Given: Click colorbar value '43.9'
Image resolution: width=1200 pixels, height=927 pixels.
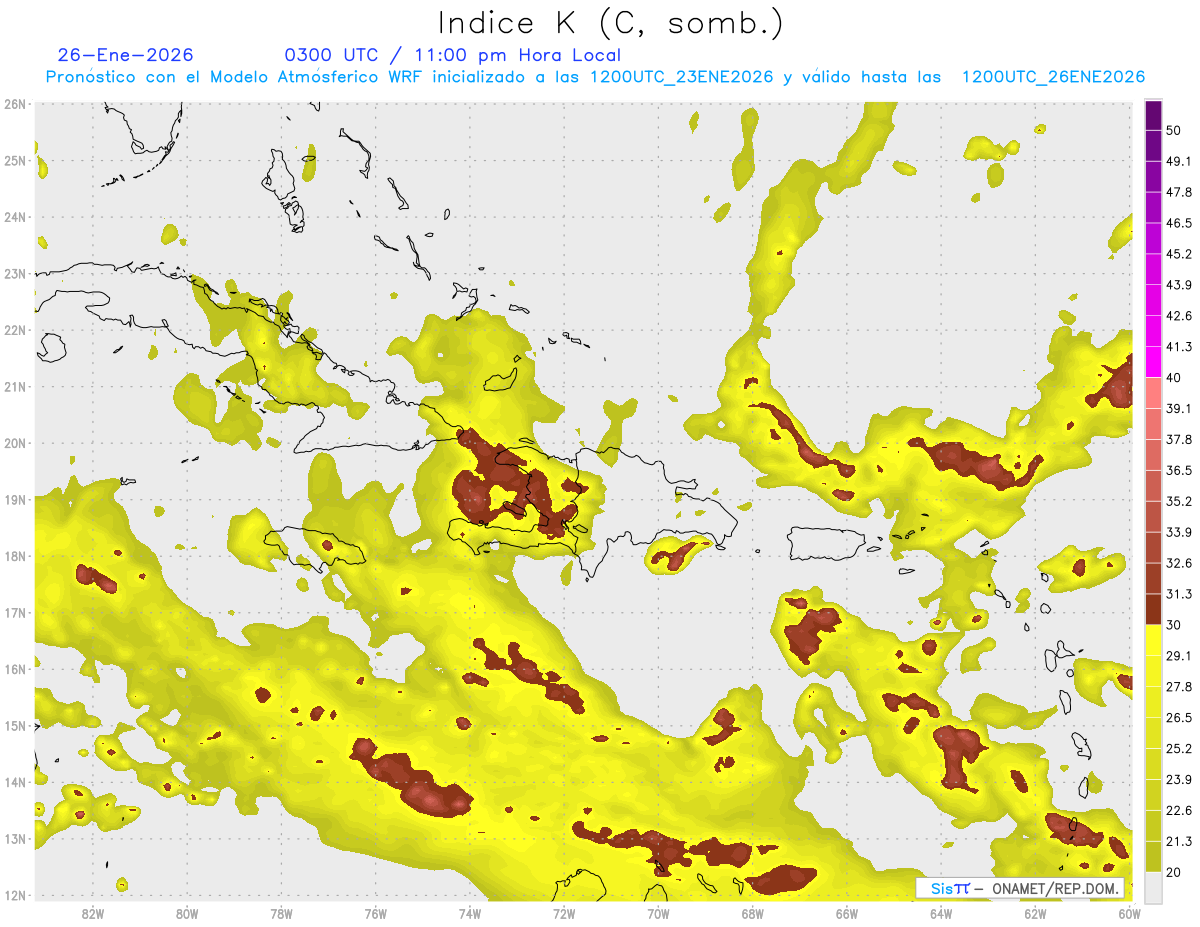Looking at the screenshot, I should [x=1179, y=285].
